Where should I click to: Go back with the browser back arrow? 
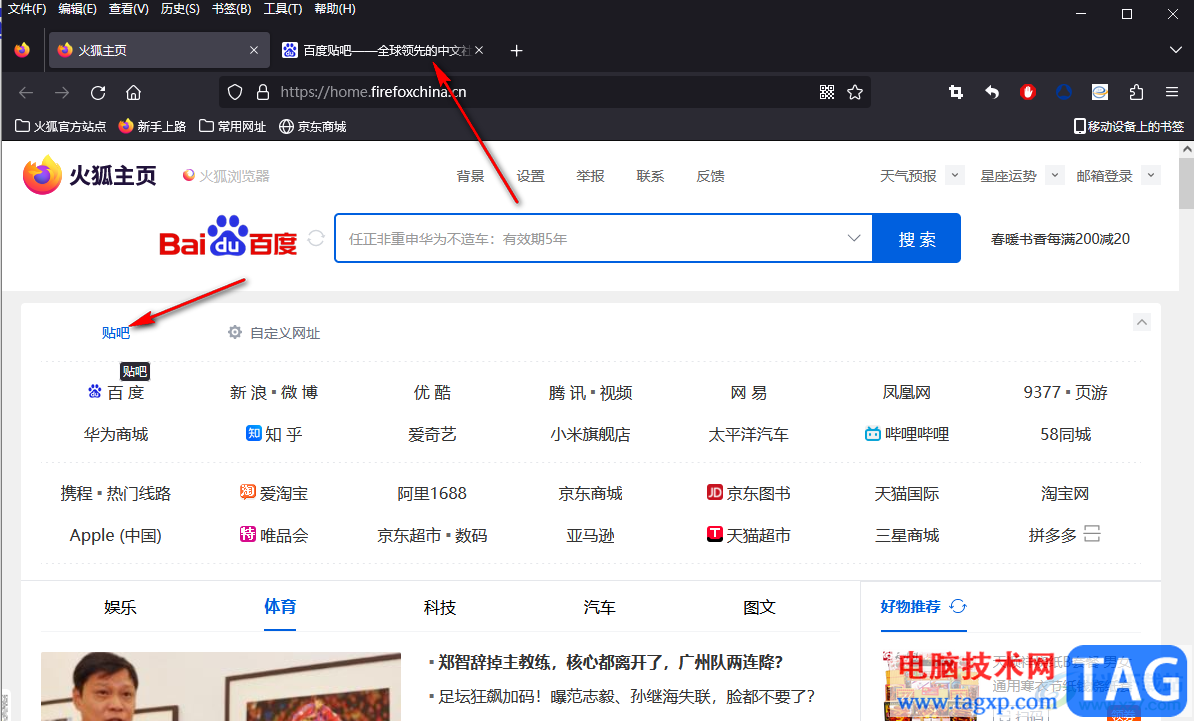[x=26, y=92]
